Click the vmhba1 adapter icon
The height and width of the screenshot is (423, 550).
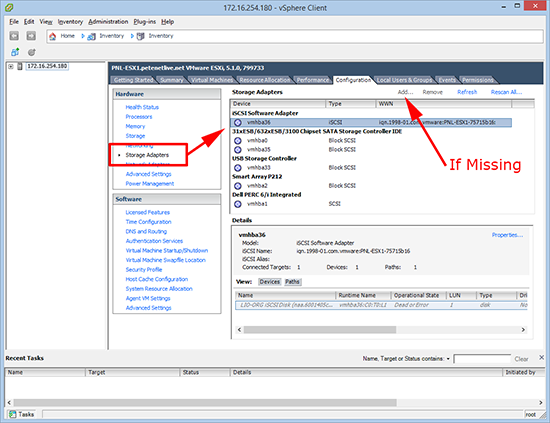238,204
